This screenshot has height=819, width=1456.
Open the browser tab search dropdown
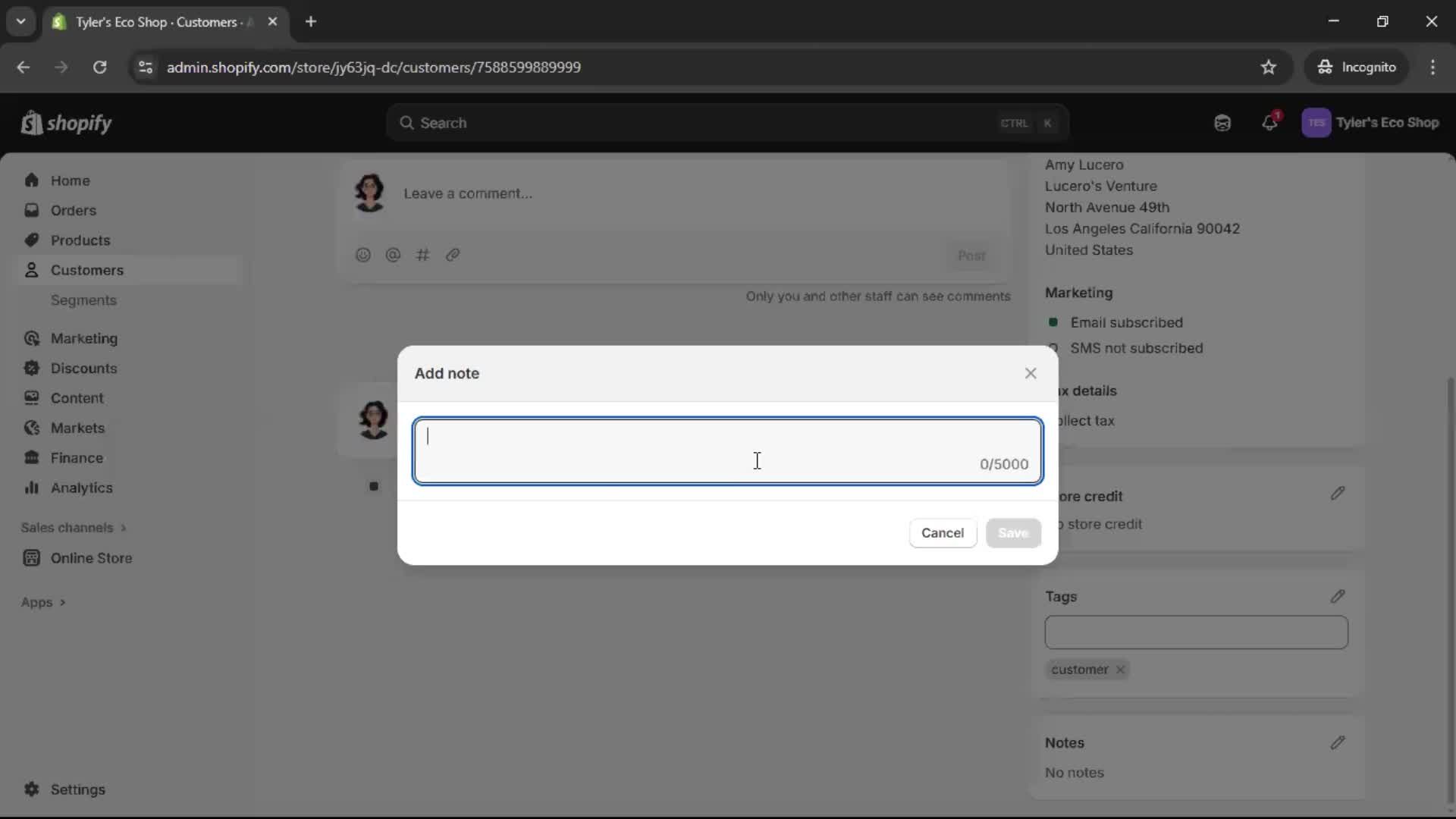point(20,21)
